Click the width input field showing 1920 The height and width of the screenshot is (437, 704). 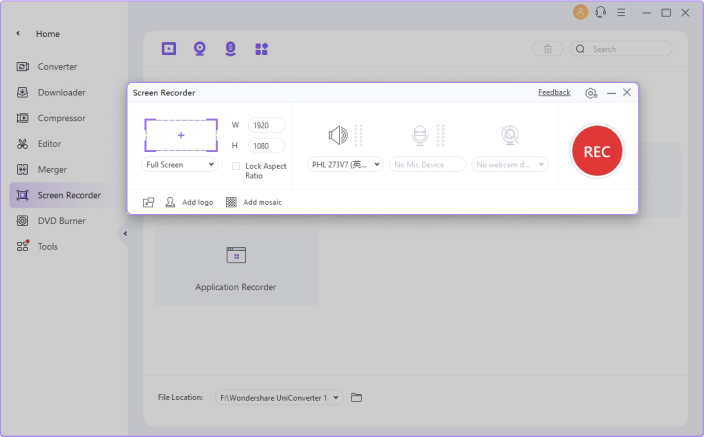pyautogui.click(x=266, y=125)
